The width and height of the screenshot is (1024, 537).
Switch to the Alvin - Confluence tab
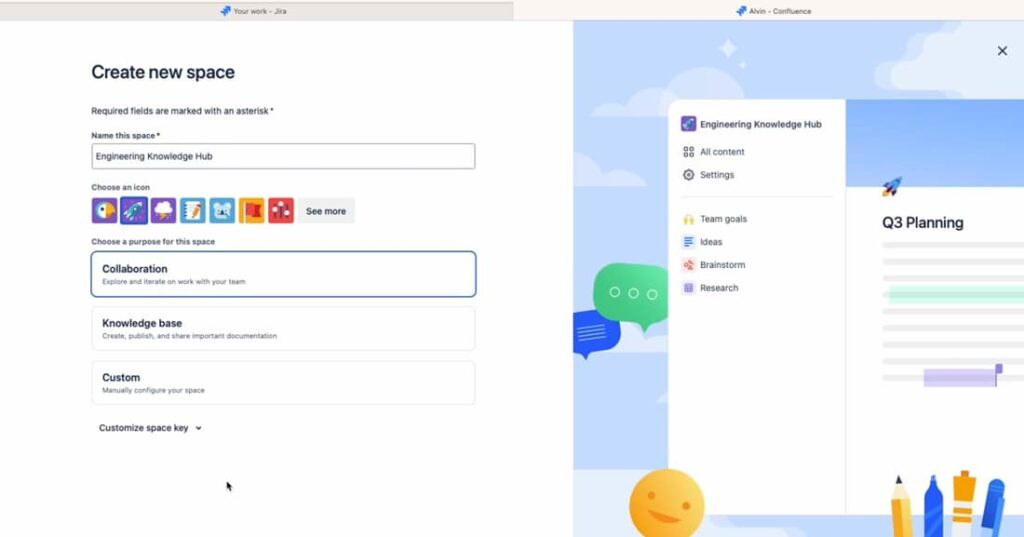(769, 11)
